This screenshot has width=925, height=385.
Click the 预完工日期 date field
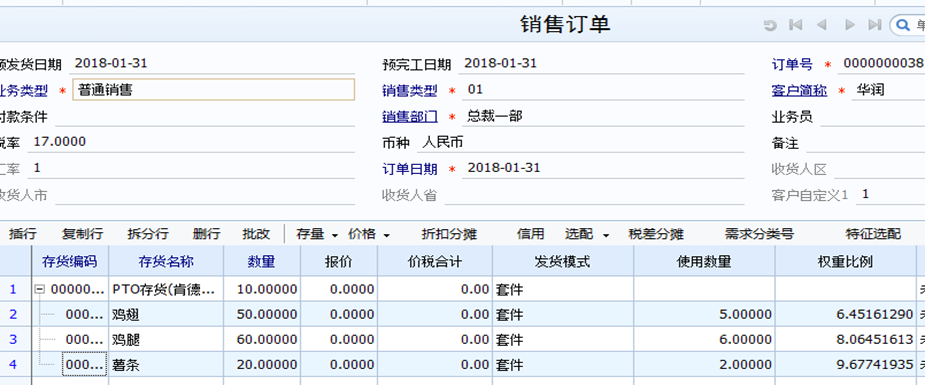pyautogui.click(x=601, y=63)
